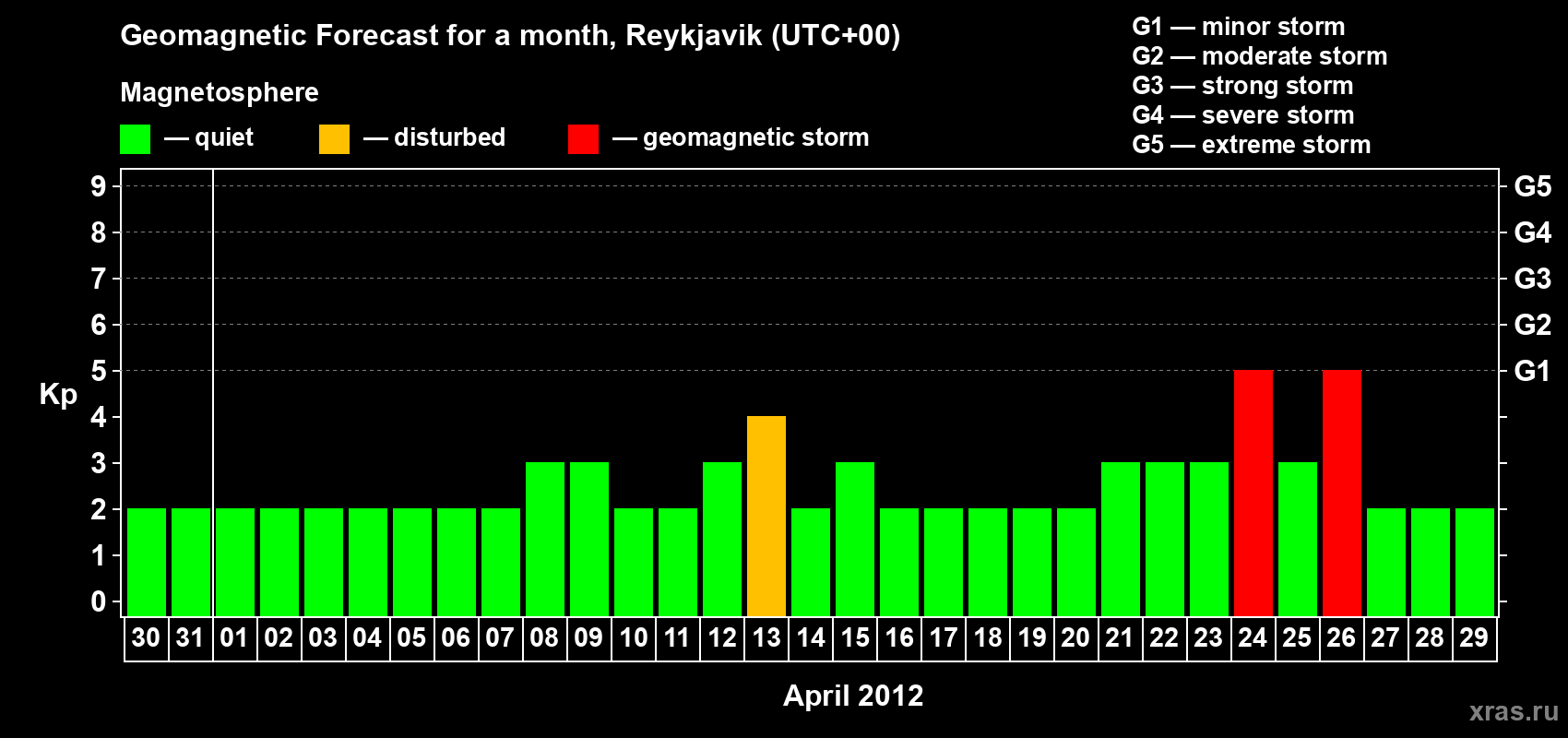This screenshot has height=738, width=1568.
Task: Click date label 09 on the axis
Action: pos(588,637)
